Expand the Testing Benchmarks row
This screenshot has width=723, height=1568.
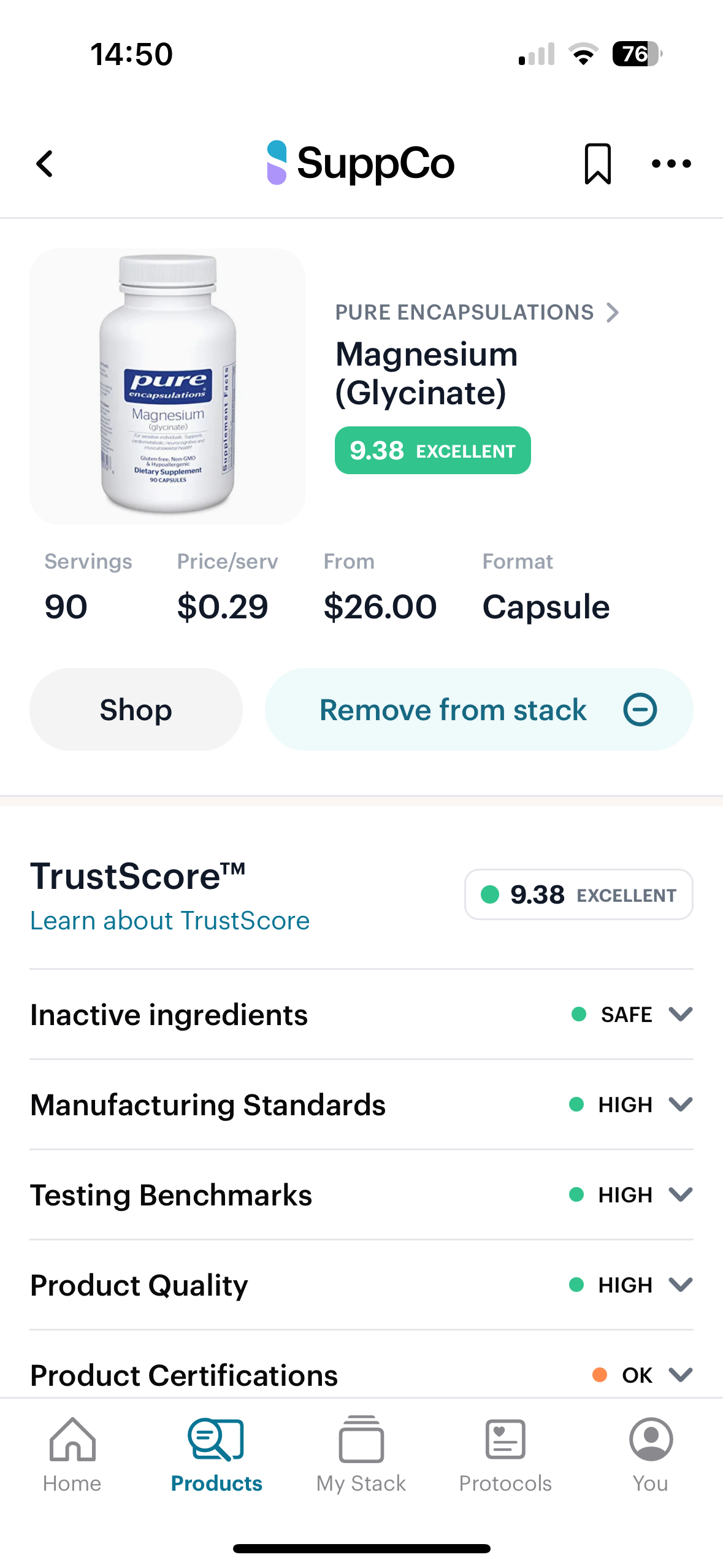tap(680, 1194)
